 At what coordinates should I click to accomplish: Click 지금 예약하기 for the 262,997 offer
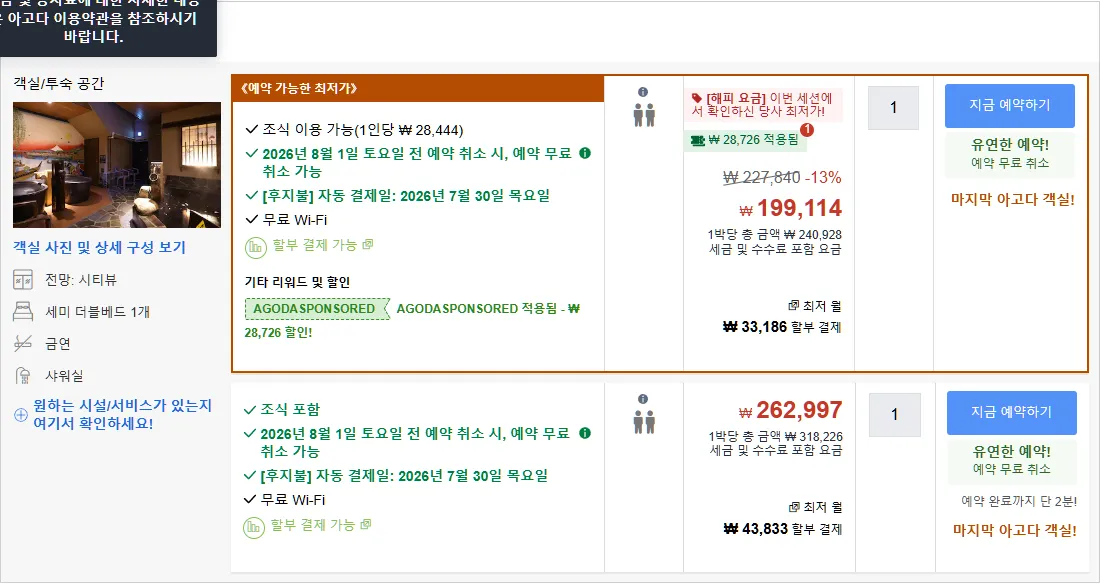[x=1012, y=413]
